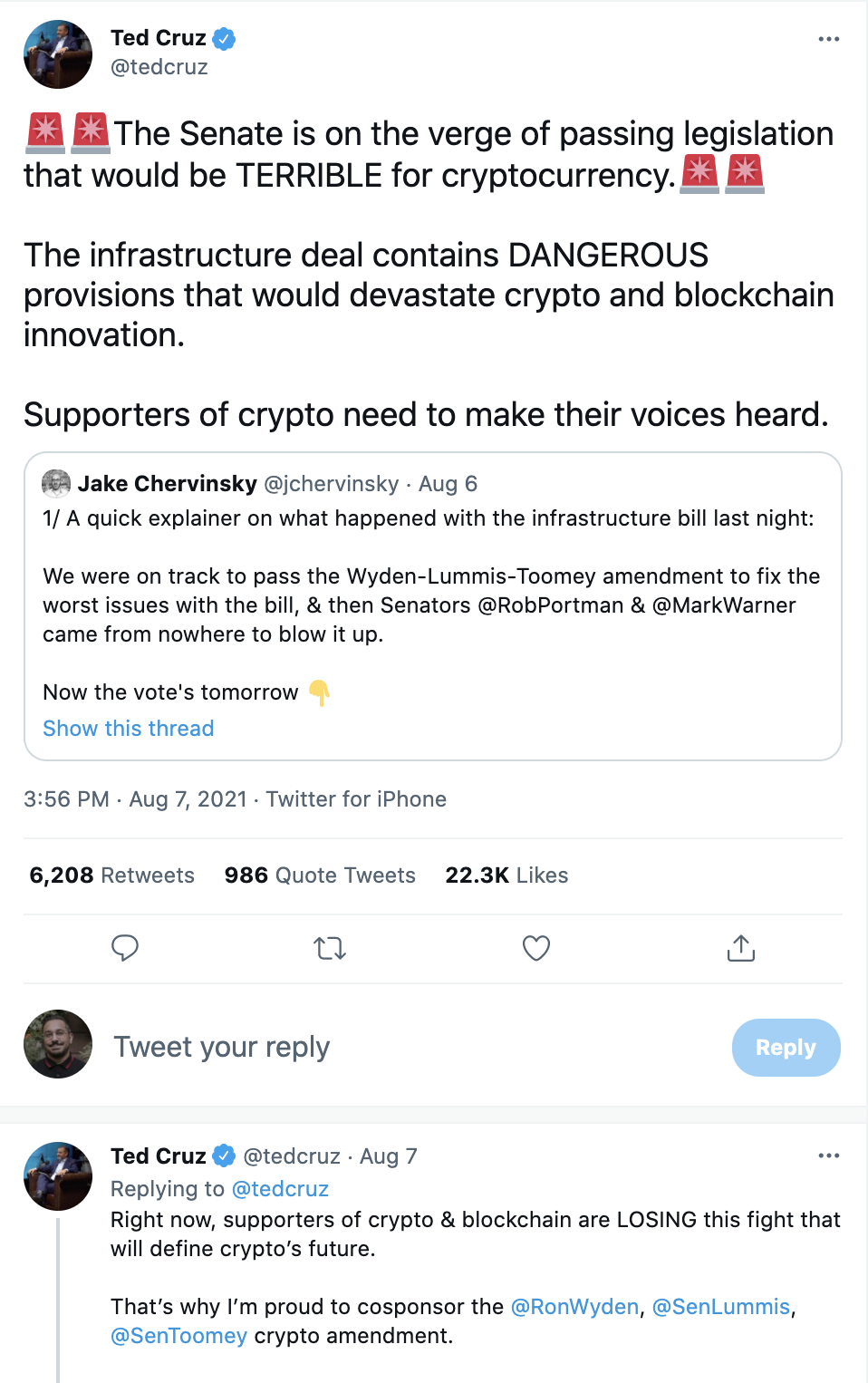
Task: Like the tweet with heart icon
Action: [x=536, y=948]
